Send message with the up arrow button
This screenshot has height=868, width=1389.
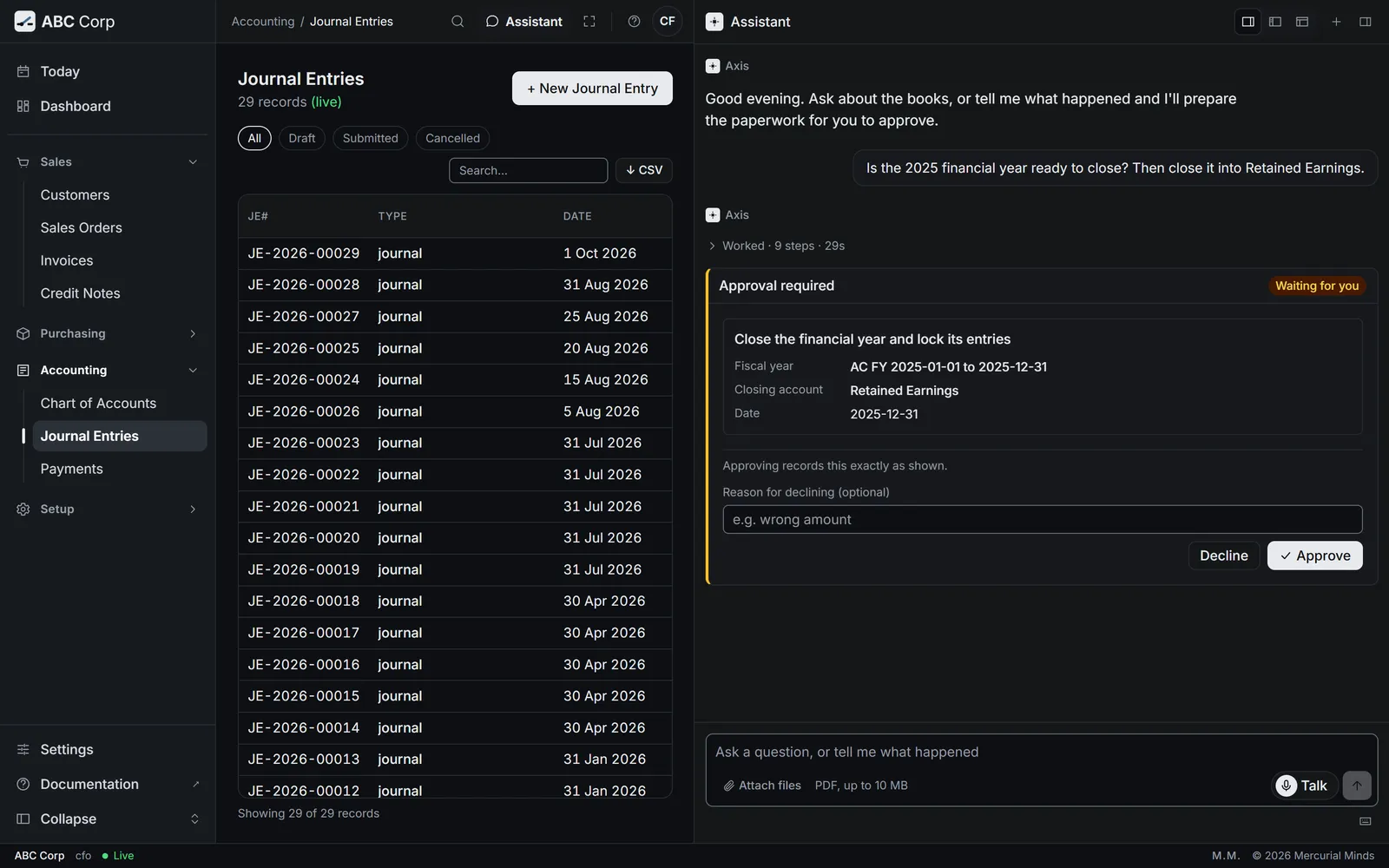[x=1357, y=786]
